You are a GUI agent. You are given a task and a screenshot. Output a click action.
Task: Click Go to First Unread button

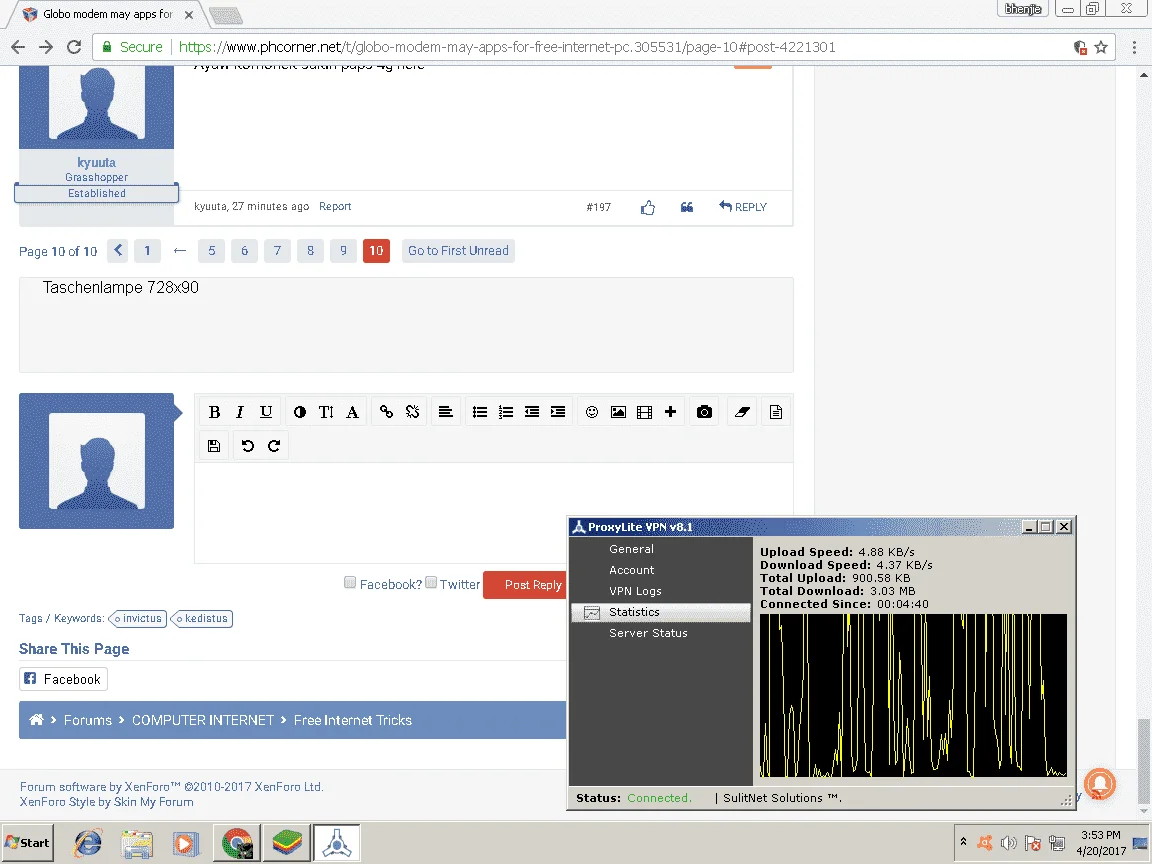458,251
